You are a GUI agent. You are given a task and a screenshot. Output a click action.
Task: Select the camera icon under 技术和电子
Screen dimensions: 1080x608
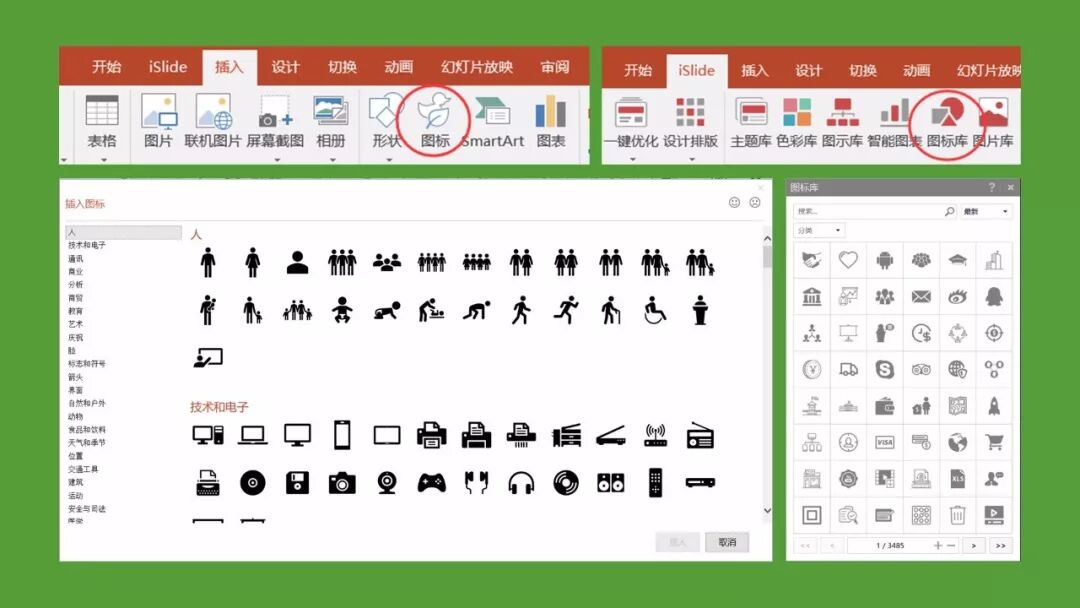click(342, 483)
